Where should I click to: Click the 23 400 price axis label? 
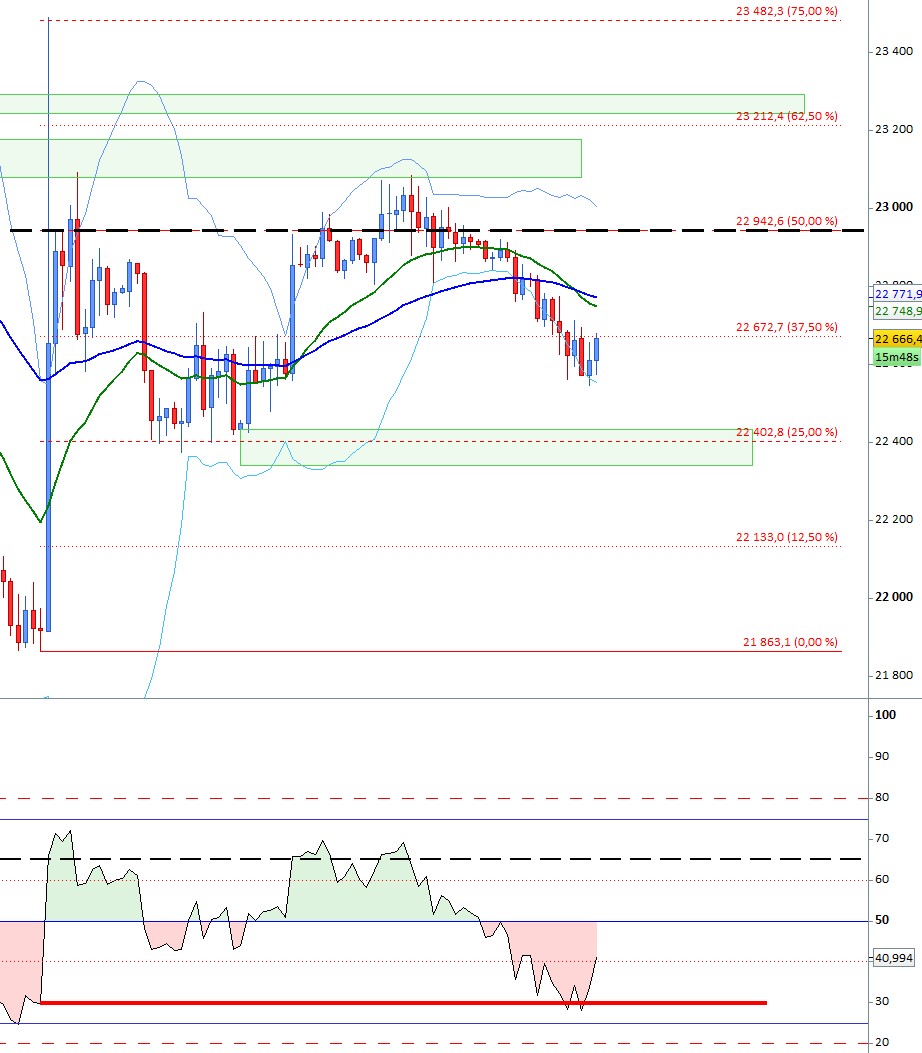tap(894, 51)
